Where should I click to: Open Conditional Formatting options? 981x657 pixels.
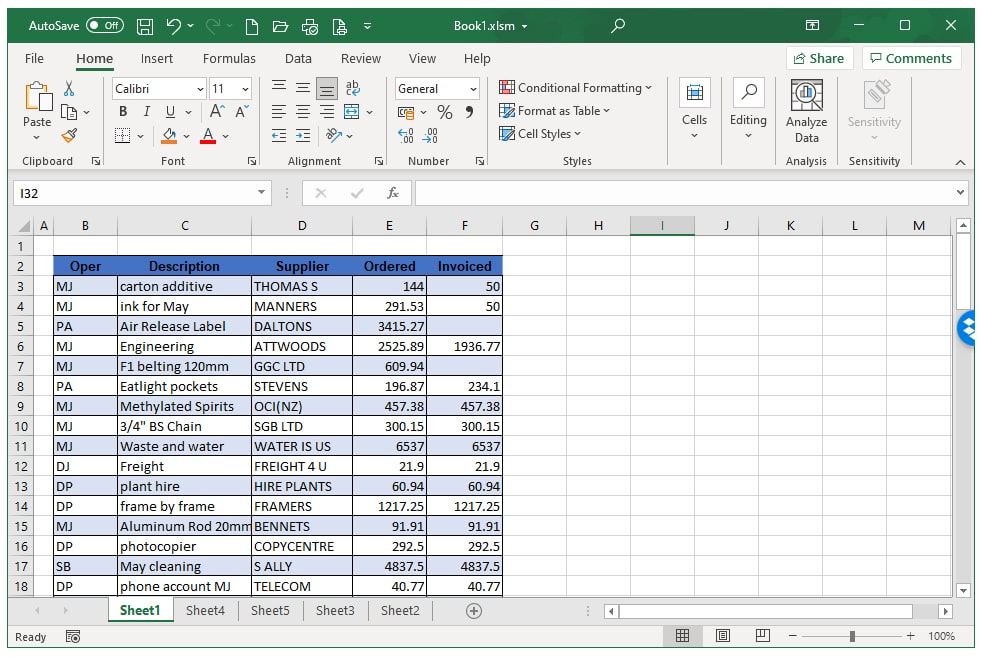575,87
